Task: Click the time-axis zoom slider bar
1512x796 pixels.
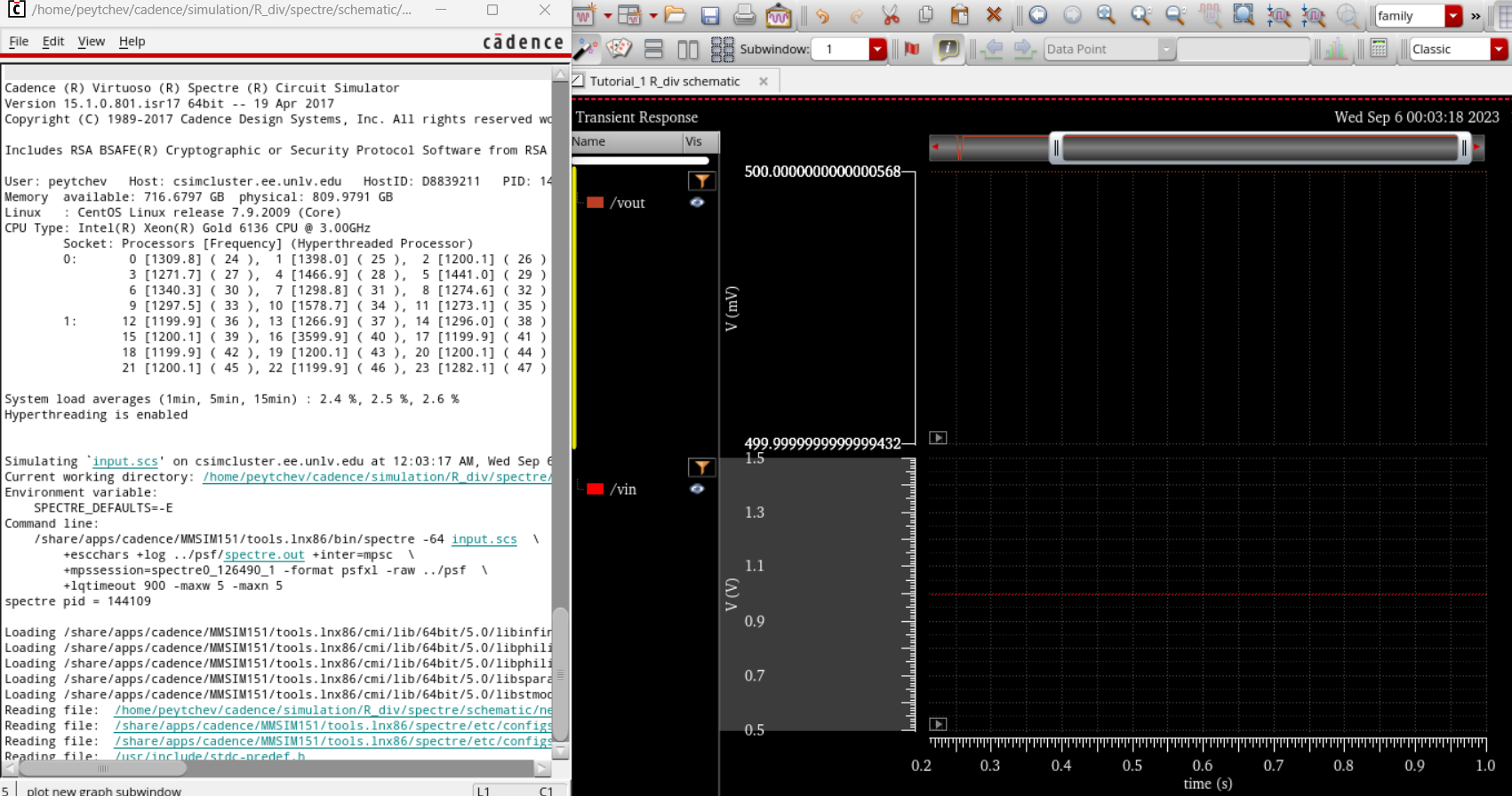Action: [1260, 147]
